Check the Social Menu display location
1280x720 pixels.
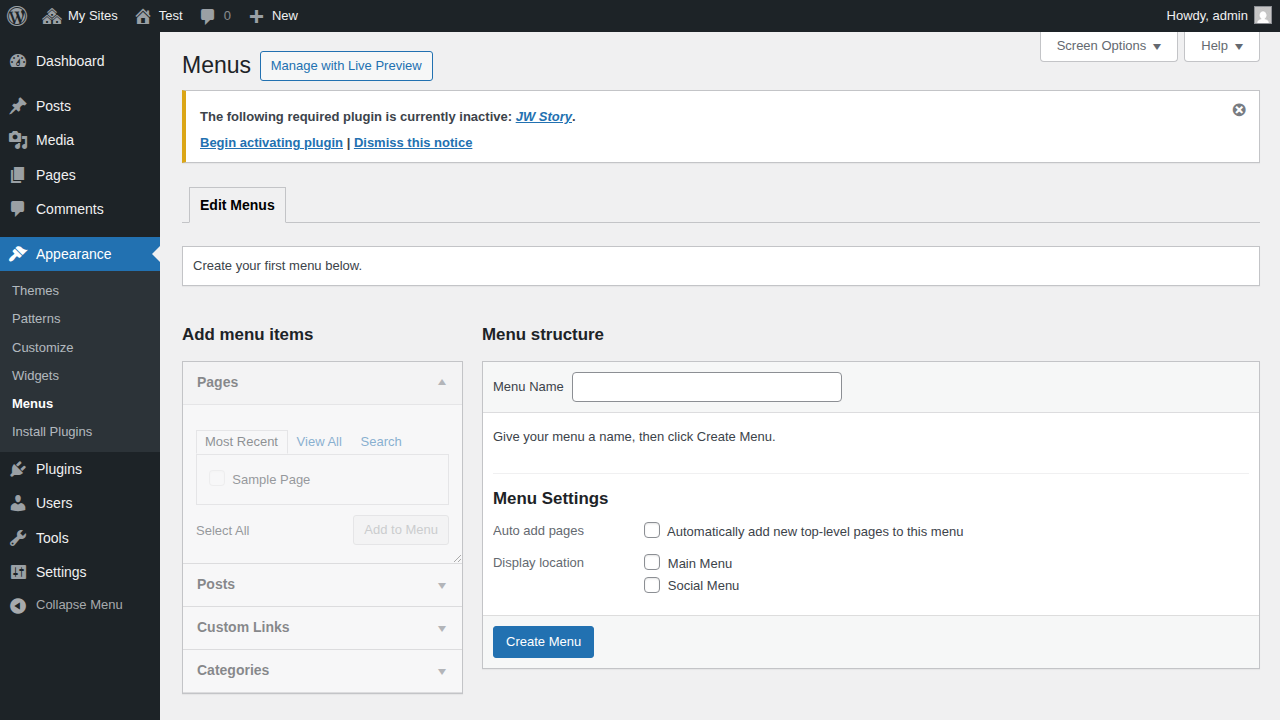tap(652, 585)
